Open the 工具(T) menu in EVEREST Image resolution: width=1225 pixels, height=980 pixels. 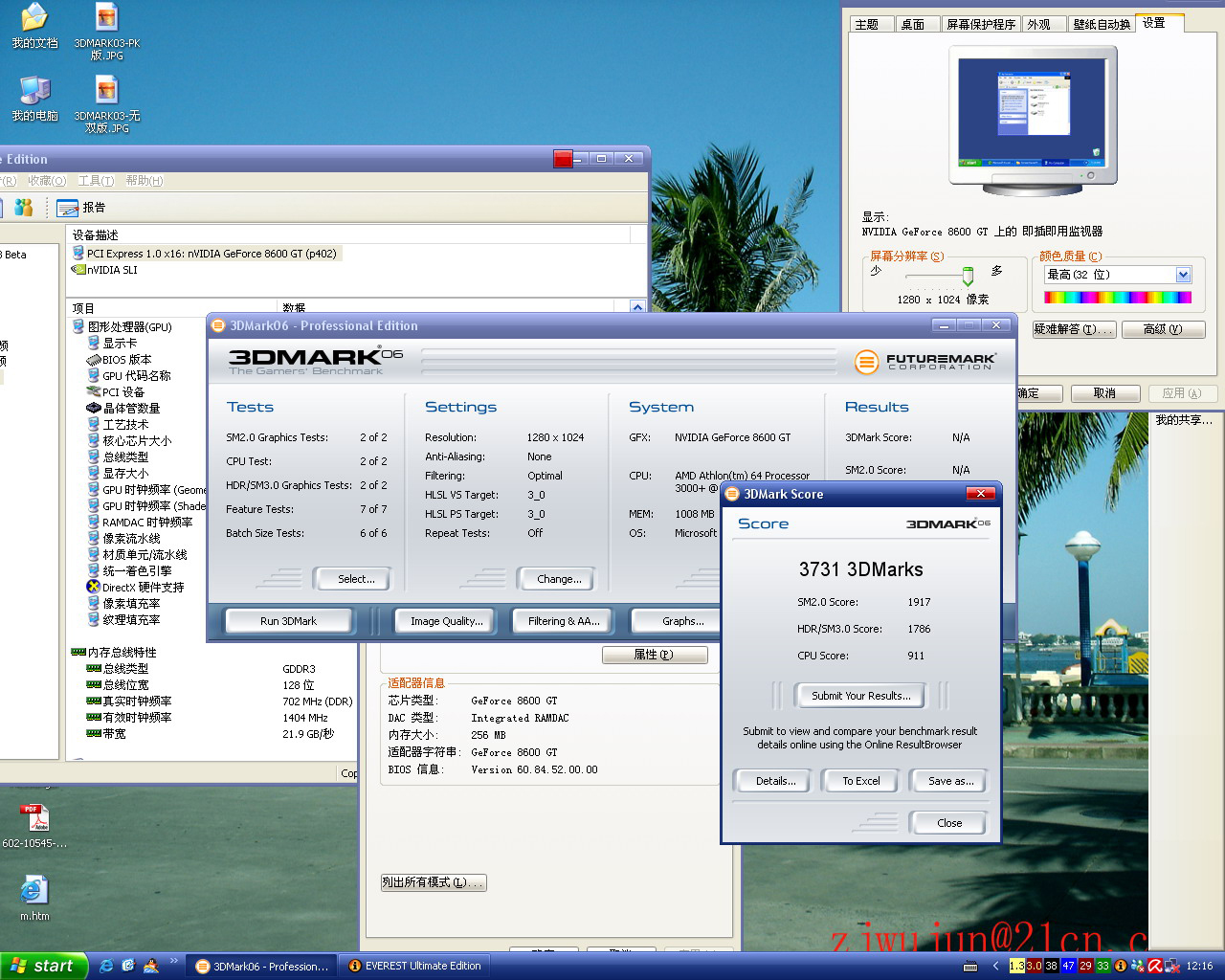96,181
